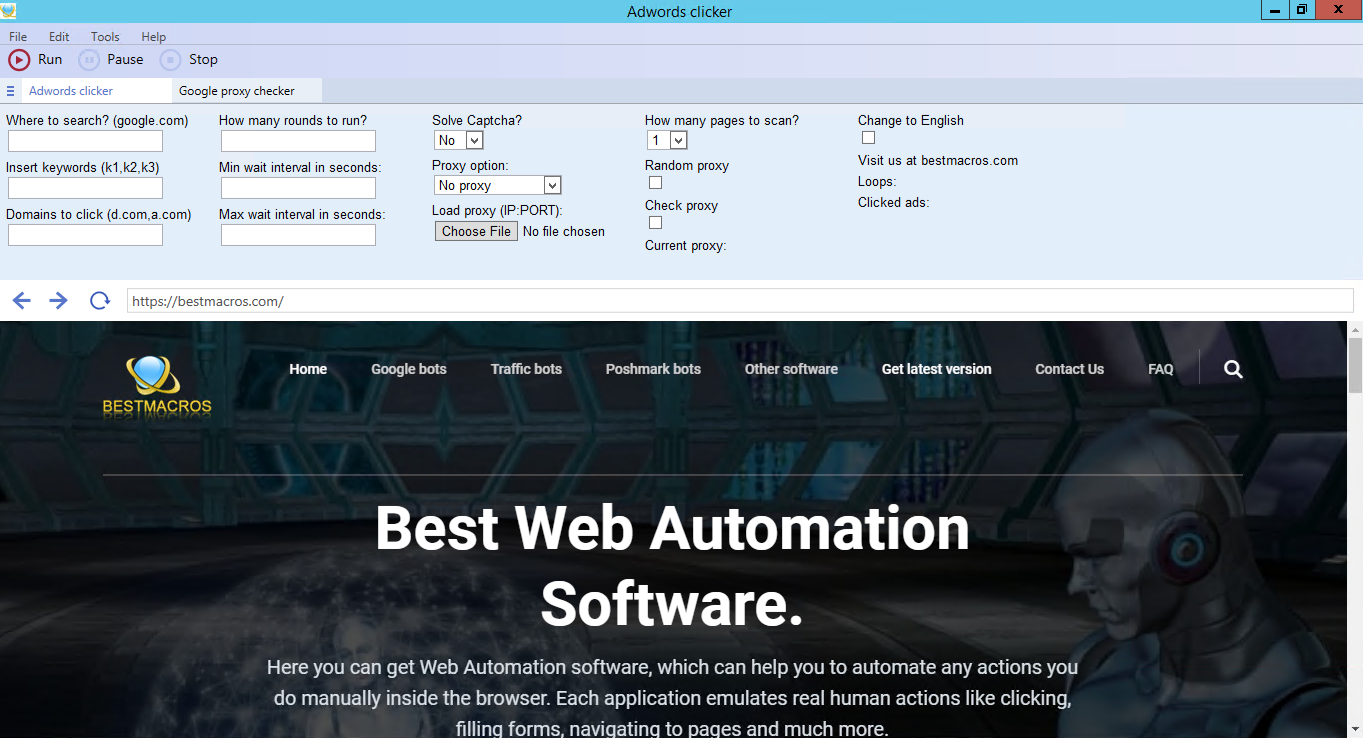The width and height of the screenshot is (1363, 738).
Task: Click the Where to search input field
Action: (85, 141)
